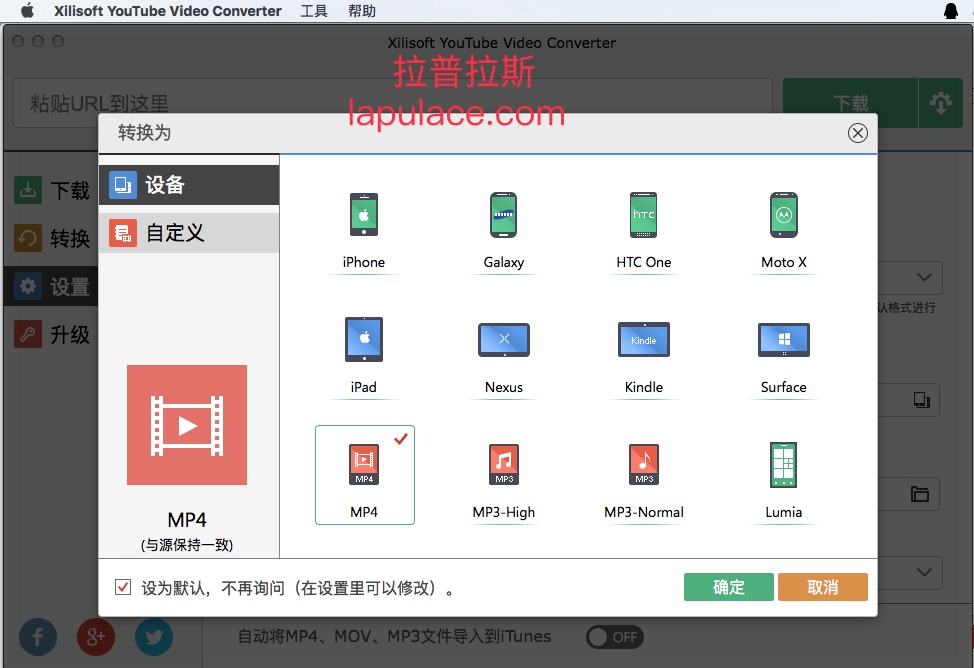This screenshot has width=974, height=668.
Task: Expand the upper settings dropdown arrow
Action: click(x=924, y=277)
